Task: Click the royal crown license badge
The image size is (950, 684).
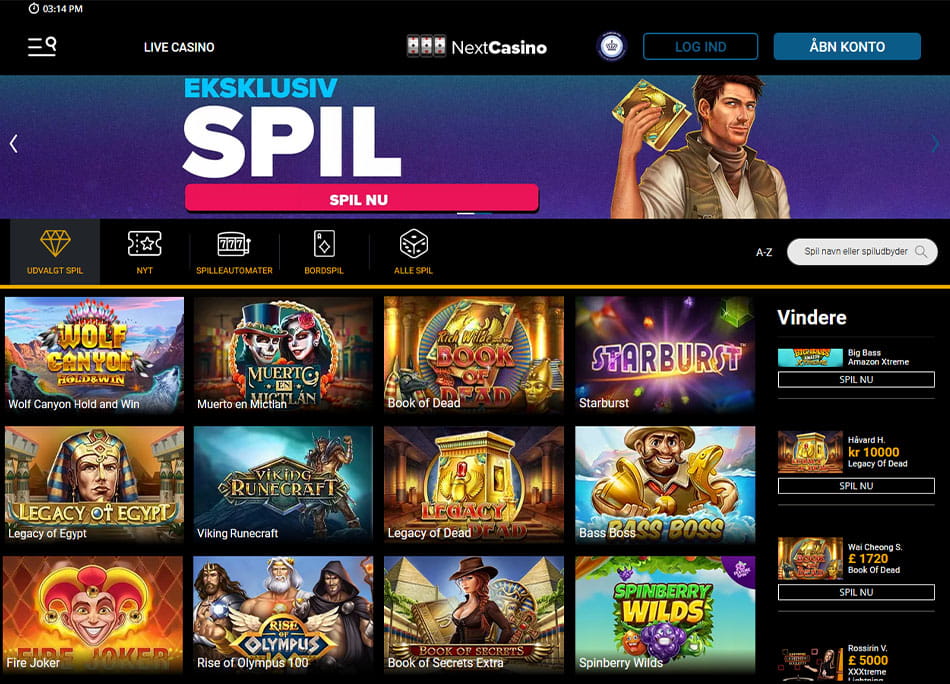Action: (611, 47)
